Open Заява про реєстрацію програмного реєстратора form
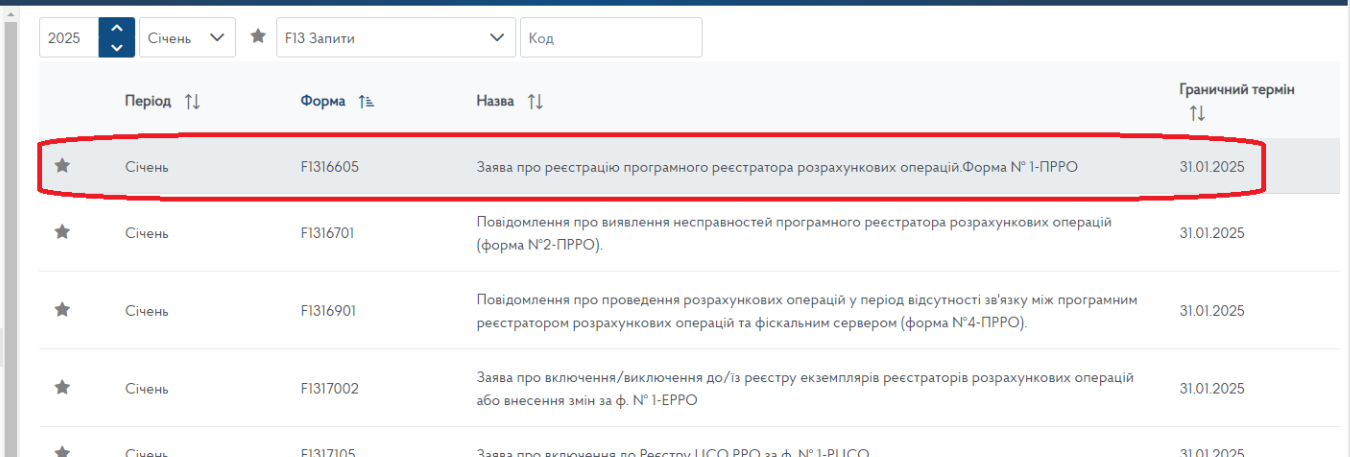Image resolution: width=1350 pixels, height=457 pixels. [x=782, y=167]
